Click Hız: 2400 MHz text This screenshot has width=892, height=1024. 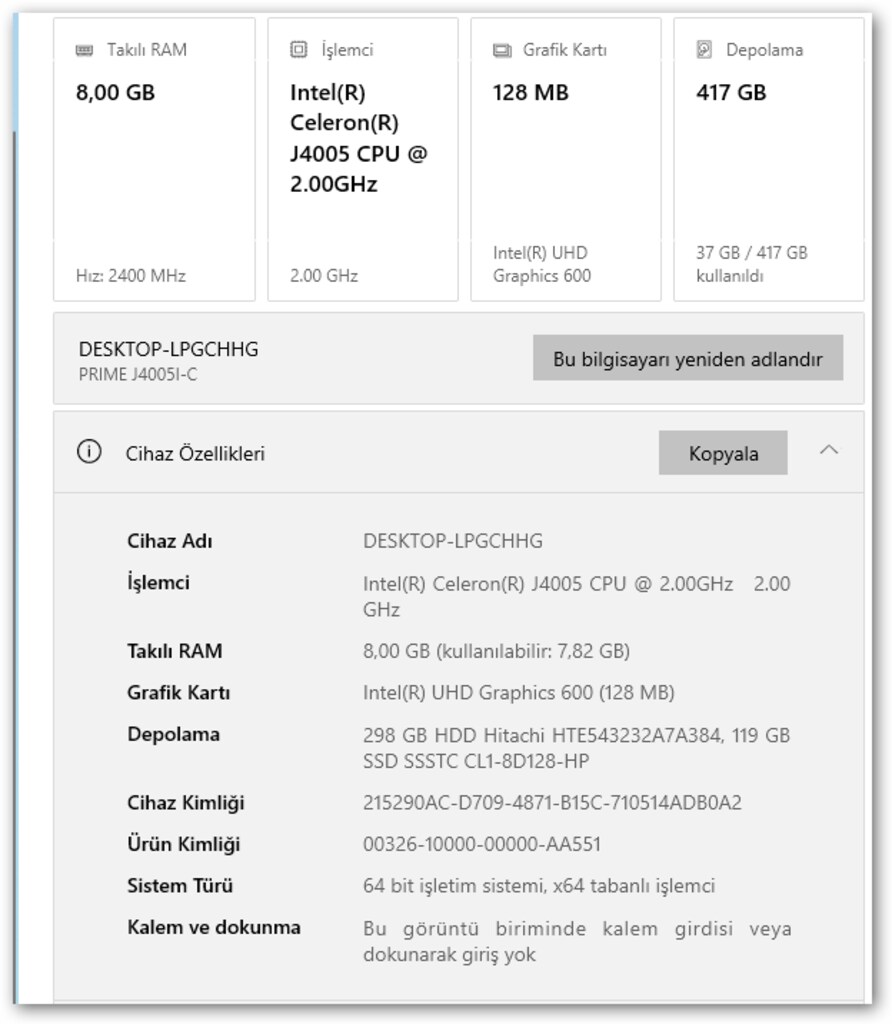(131, 276)
